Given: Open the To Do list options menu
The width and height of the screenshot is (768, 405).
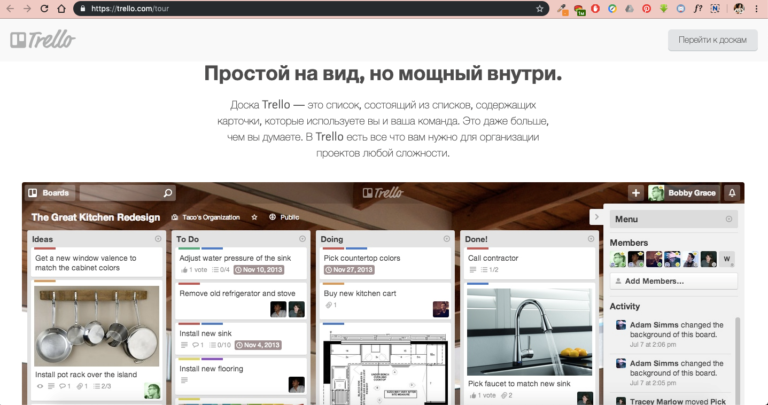Looking at the screenshot, I should pos(302,239).
